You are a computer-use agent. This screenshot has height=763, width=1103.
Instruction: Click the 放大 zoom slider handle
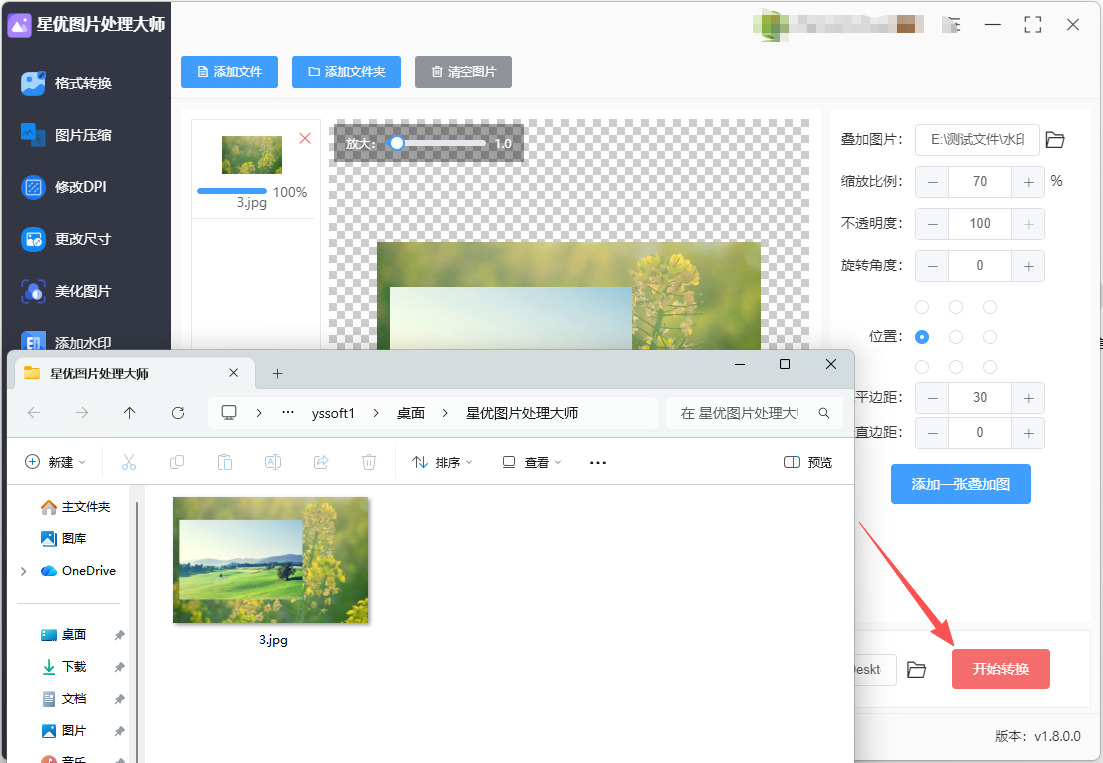click(x=397, y=143)
